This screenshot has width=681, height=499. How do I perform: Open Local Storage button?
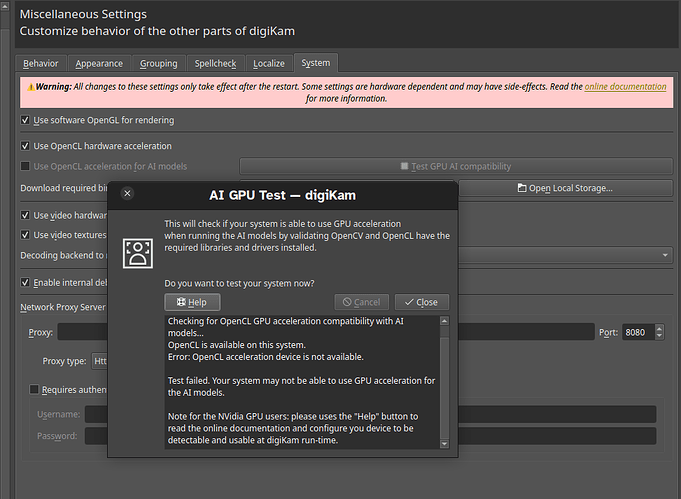[565, 188]
